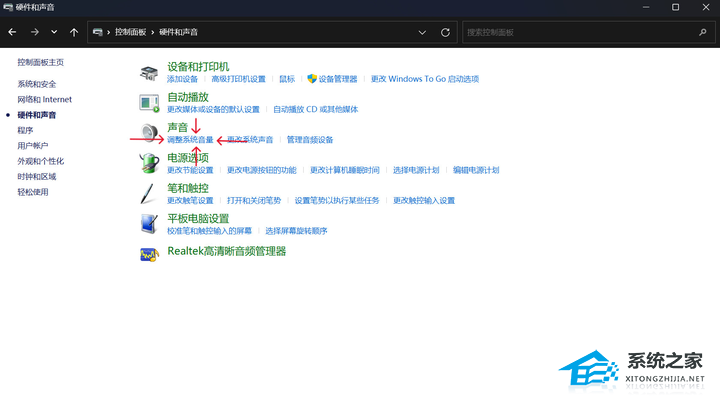Screen dimensions: 720x397
Task: Click the search magnifier icon
Action: pyautogui.click(x=703, y=32)
